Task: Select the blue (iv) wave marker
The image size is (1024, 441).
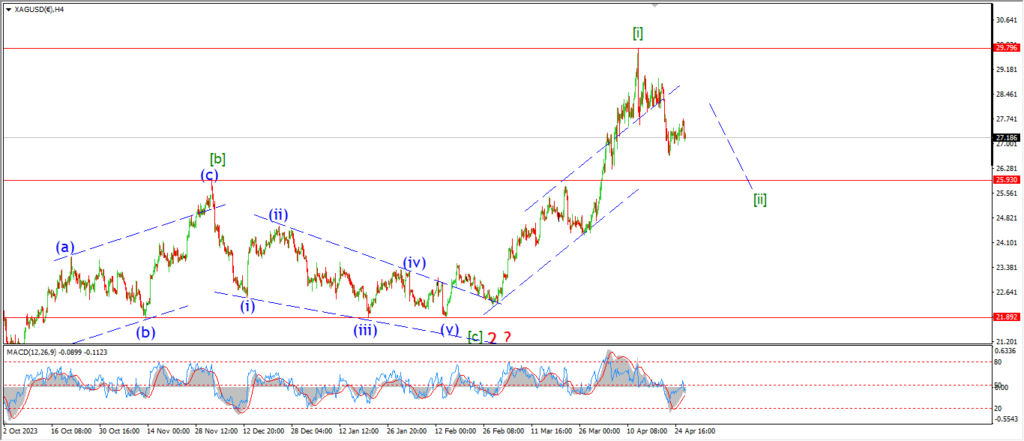Action: pos(415,263)
